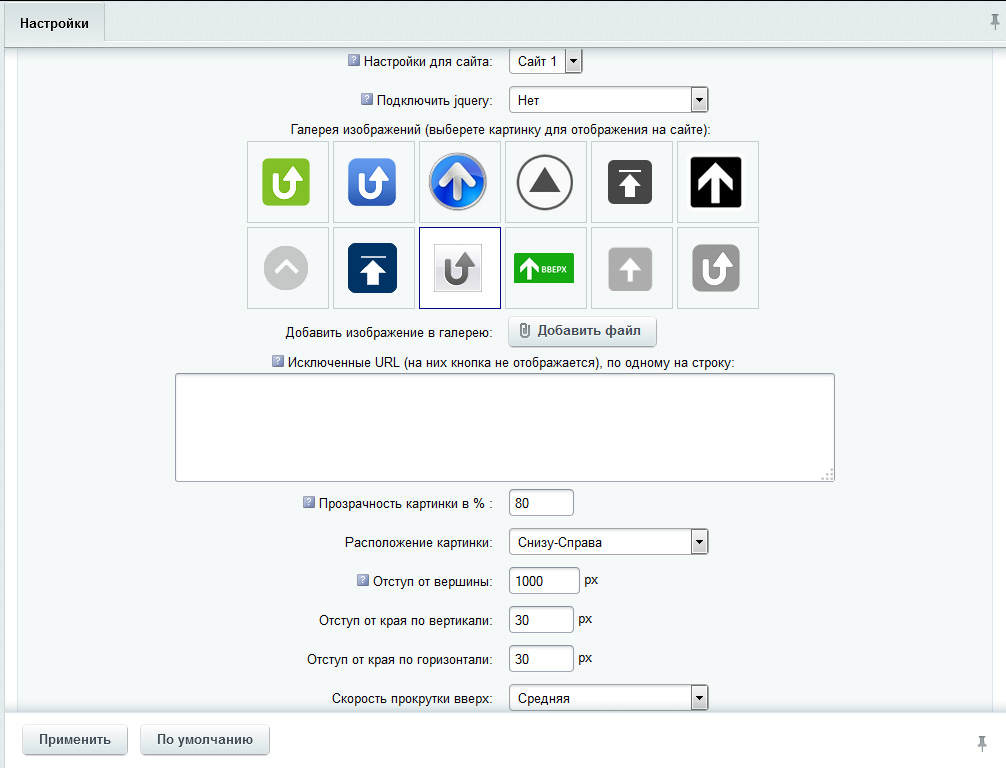Click the Добавить файл button

click(582, 331)
